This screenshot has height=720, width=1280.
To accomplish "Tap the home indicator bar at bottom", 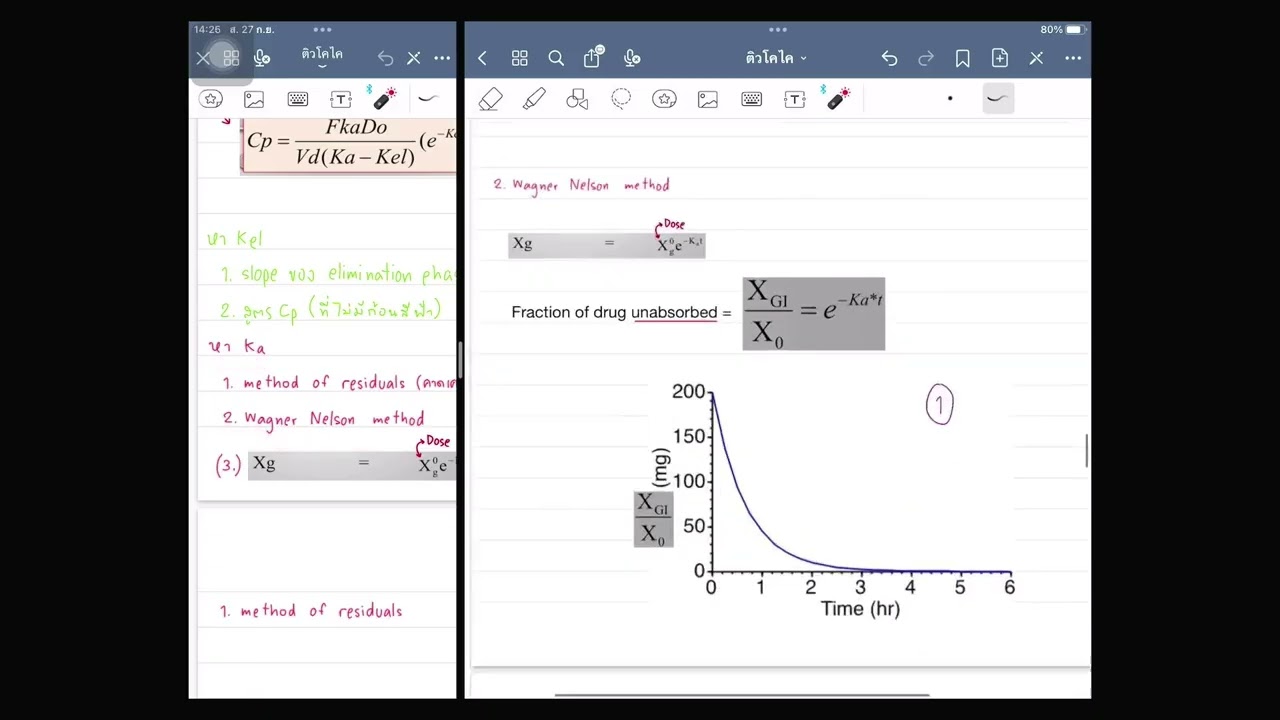I will point(742,695).
